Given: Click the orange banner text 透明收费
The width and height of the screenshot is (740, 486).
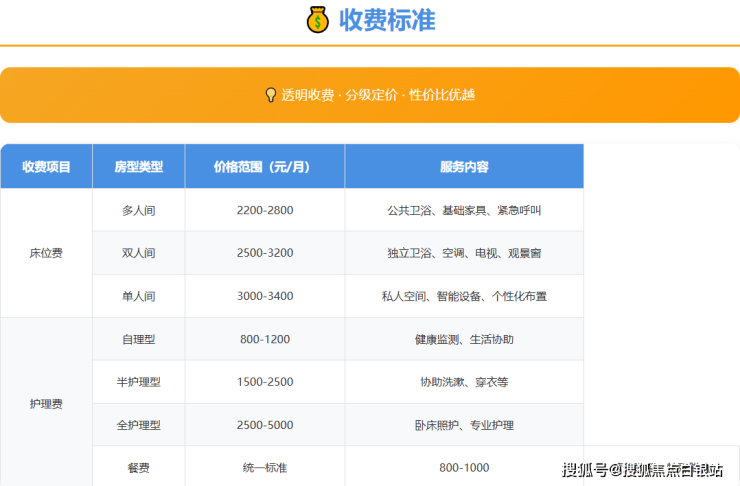Looking at the screenshot, I should 307,95.
